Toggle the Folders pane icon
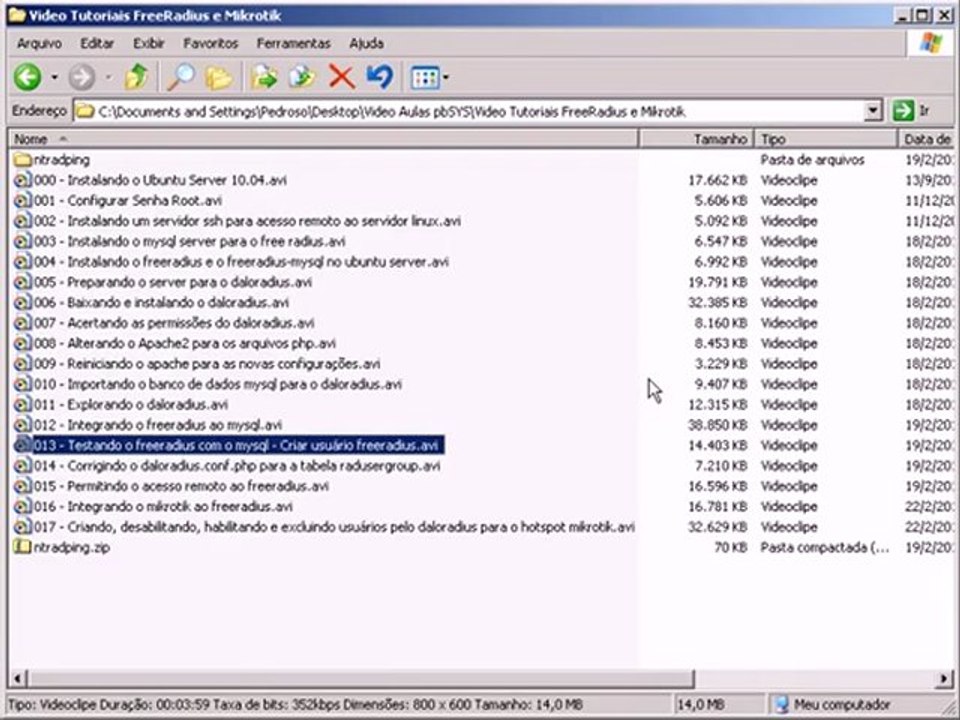Viewport: 960px width, 720px height. (x=219, y=77)
